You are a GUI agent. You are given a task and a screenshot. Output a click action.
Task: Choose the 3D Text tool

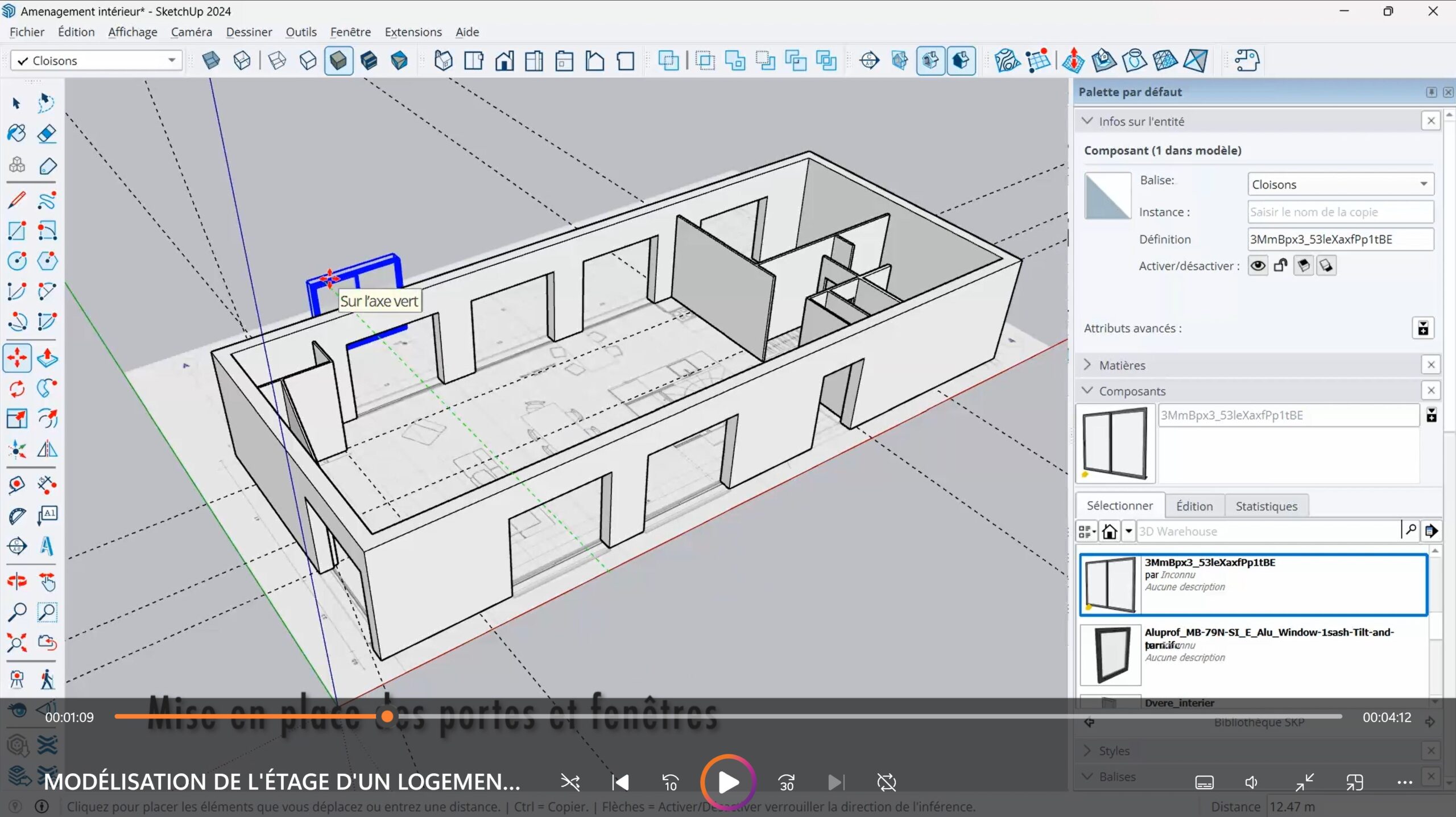(x=47, y=546)
